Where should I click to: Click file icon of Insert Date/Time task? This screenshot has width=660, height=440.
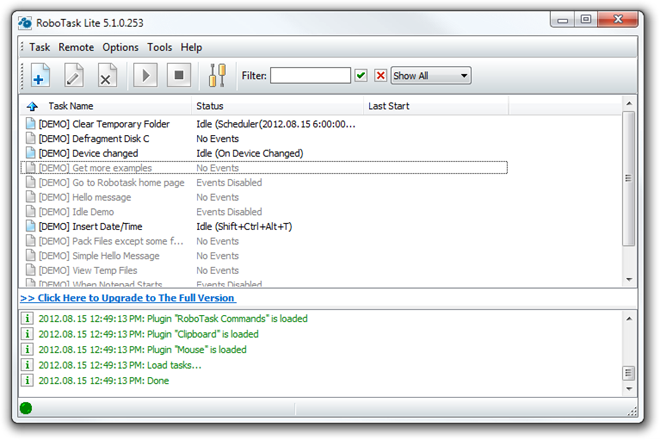(x=30, y=227)
